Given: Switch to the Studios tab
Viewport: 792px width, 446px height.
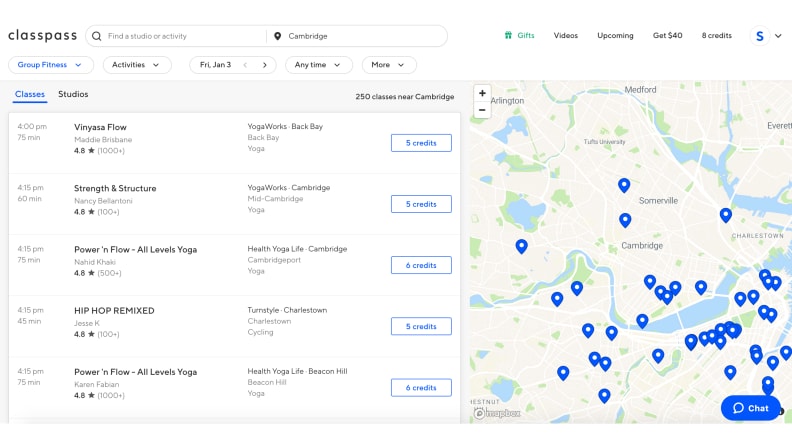Looking at the screenshot, I should 73,94.
